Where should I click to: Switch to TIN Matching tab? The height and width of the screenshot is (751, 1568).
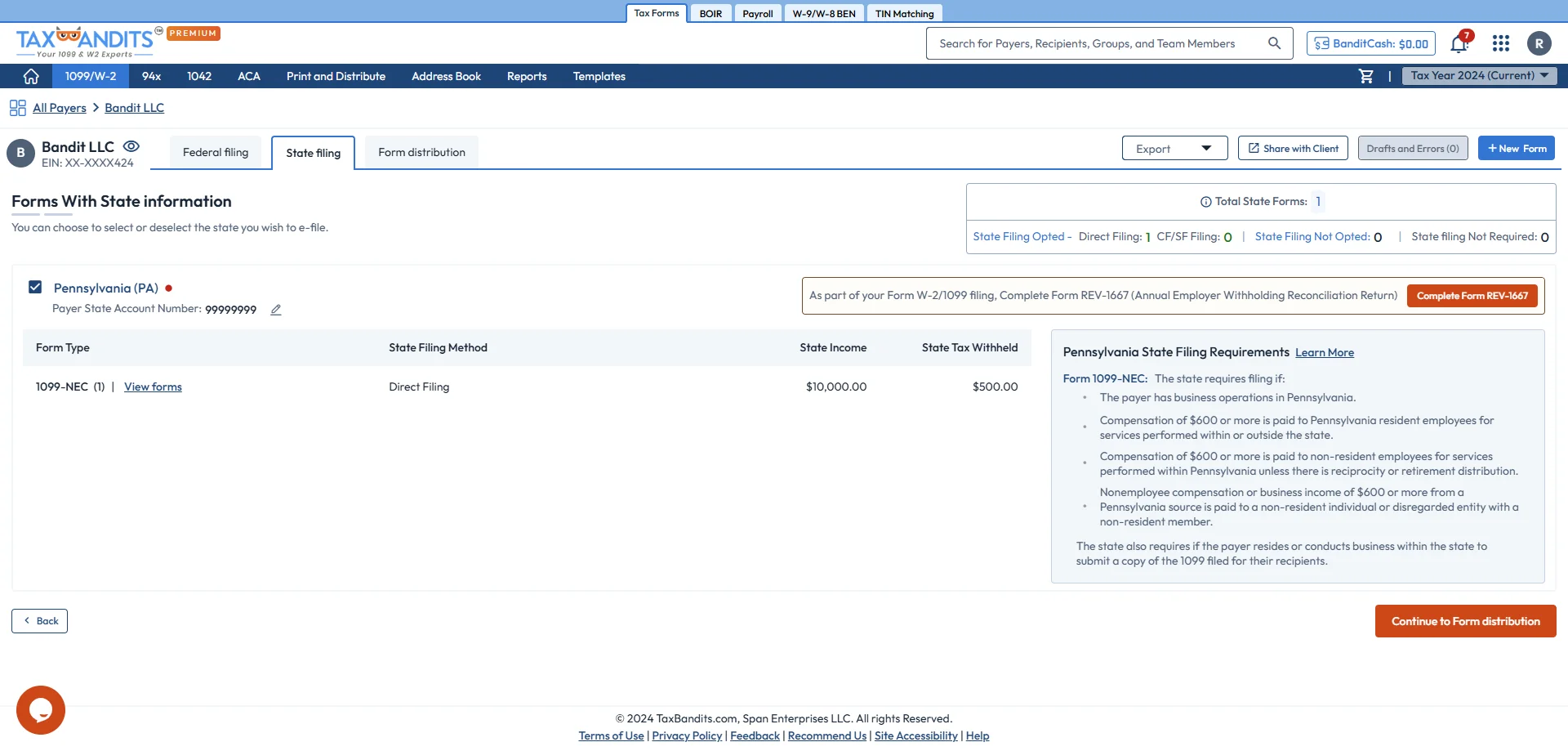904,14
